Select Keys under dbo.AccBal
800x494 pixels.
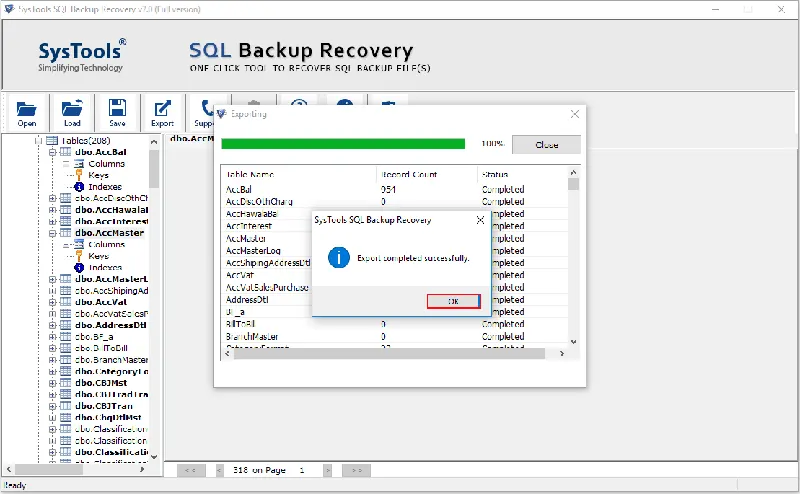tap(98, 175)
